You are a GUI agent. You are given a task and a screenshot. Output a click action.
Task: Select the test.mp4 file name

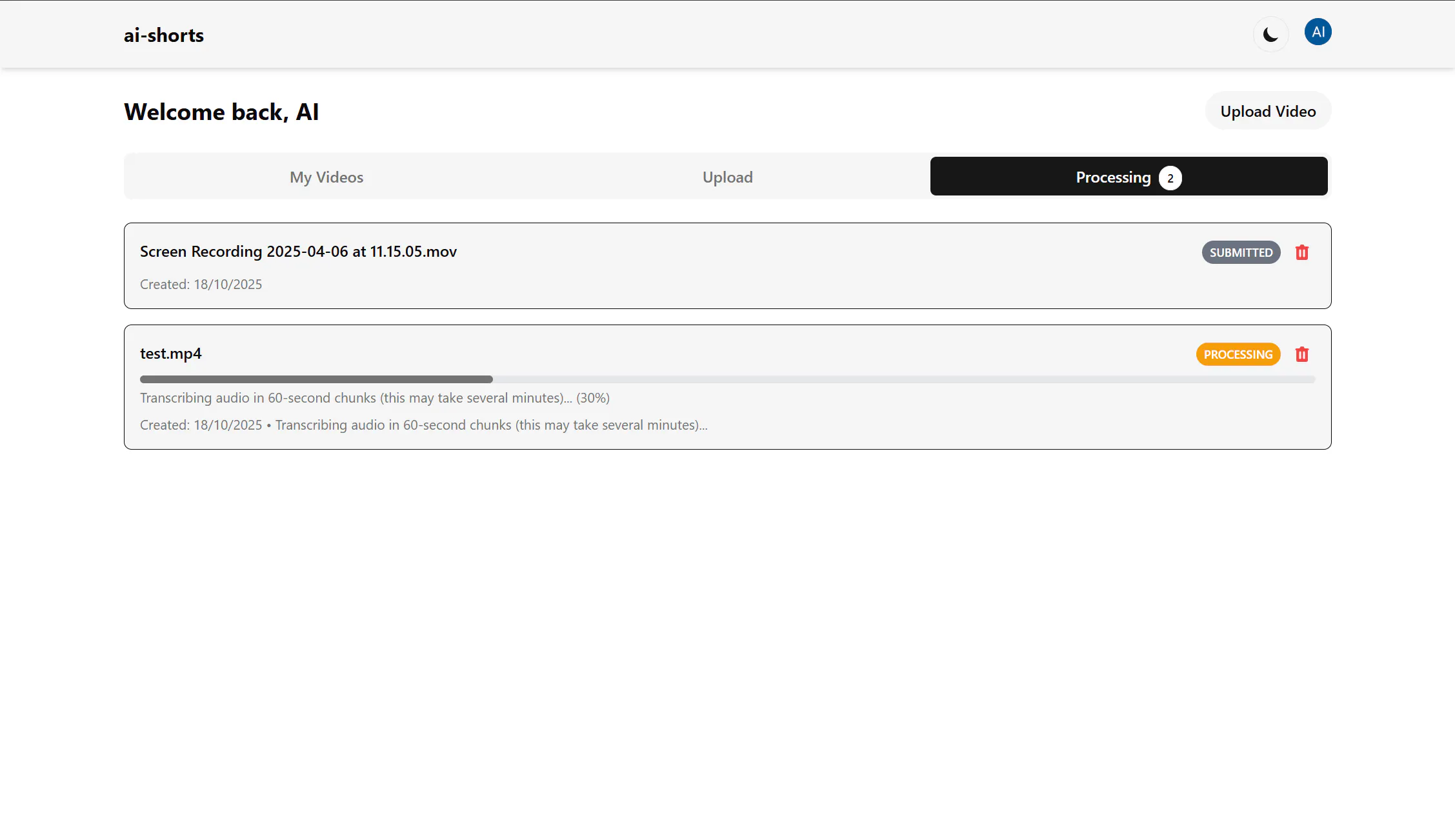[x=171, y=354]
